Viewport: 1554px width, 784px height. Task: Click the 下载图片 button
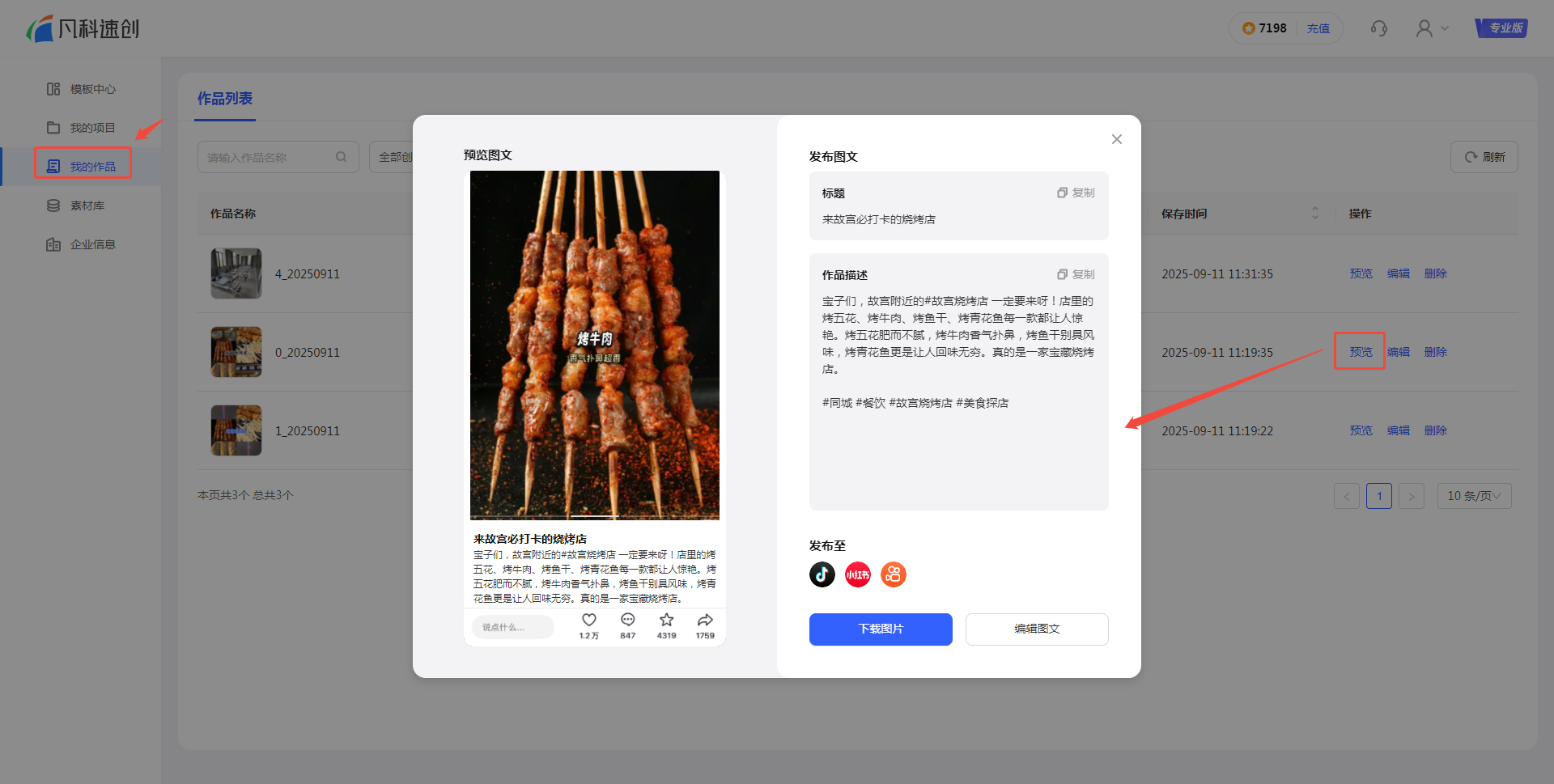click(x=881, y=629)
